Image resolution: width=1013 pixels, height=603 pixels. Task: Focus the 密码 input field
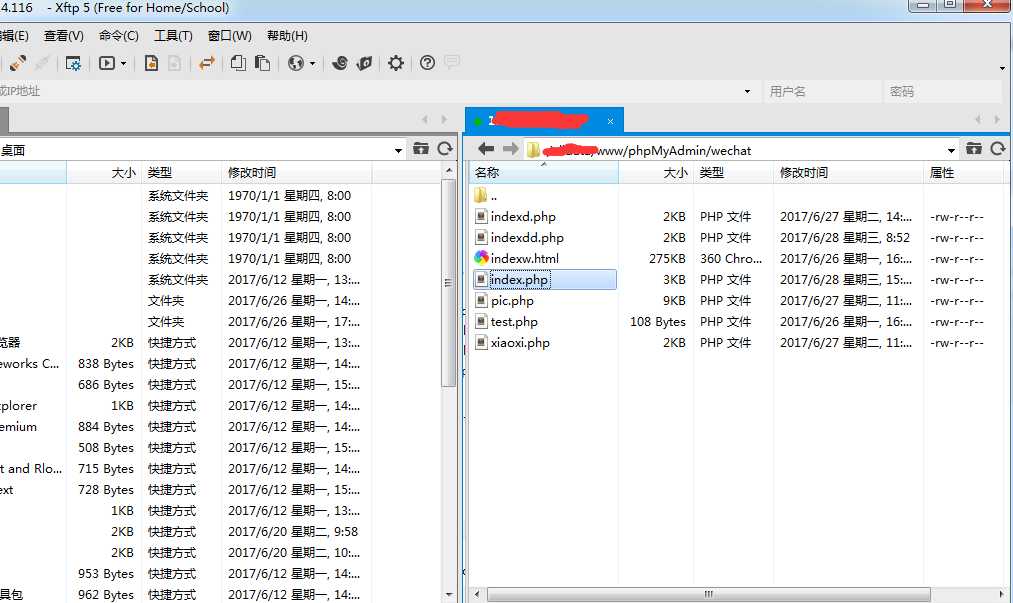coord(943,91)
